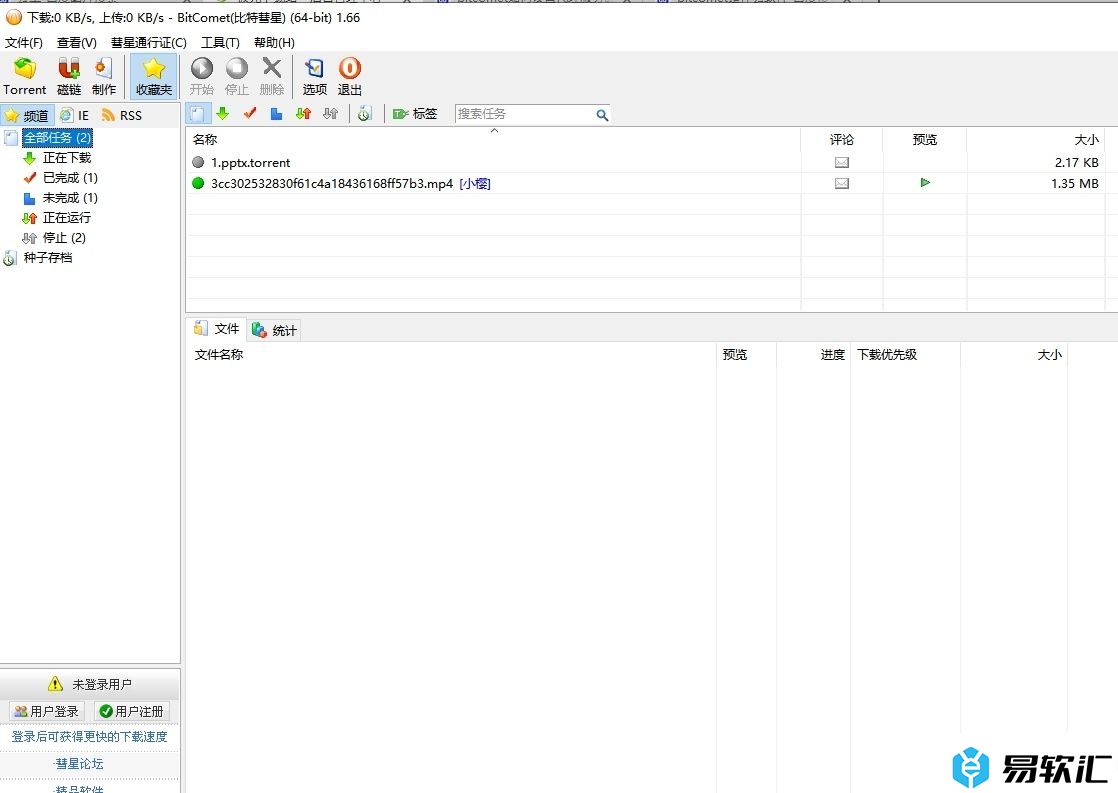Delete task with 删除 button
Image resolution: width=1118 pixels, height=793 pixels.
pyautogui.click(x=272, y=76)
